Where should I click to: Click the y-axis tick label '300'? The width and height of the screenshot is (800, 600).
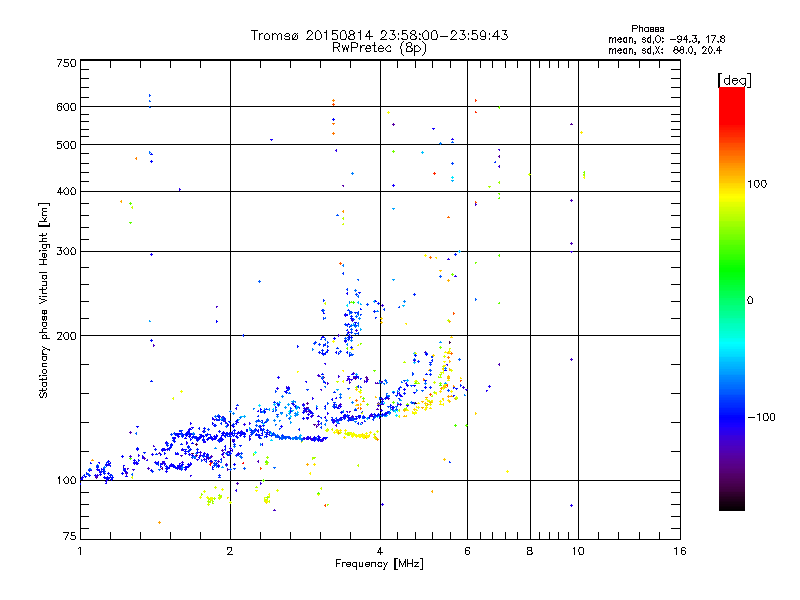coord(66,252)
